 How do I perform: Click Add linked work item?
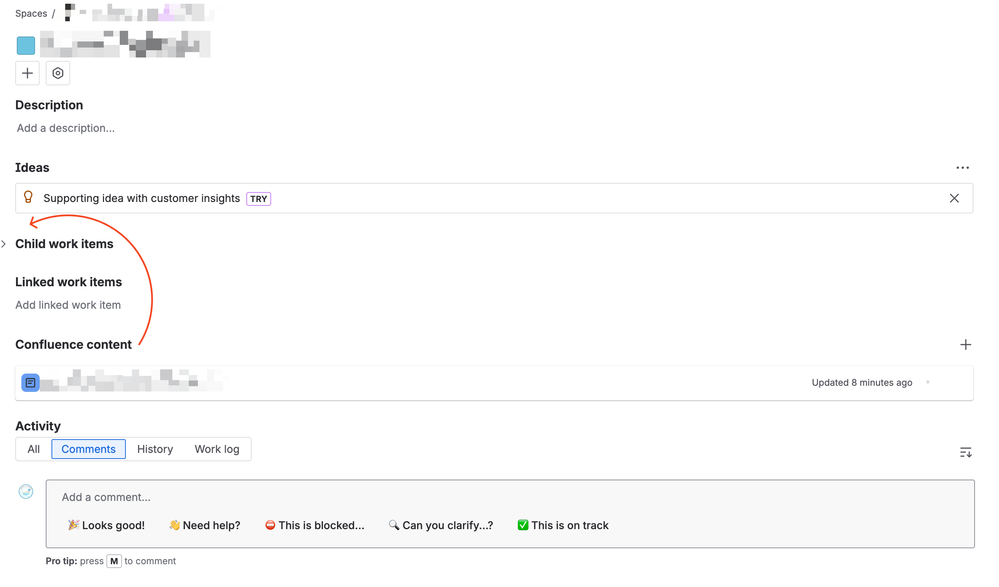(x=68, y=305)
